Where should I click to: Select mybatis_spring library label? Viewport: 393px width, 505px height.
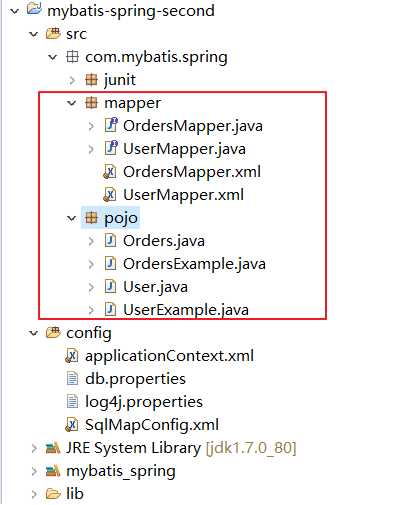121,472
